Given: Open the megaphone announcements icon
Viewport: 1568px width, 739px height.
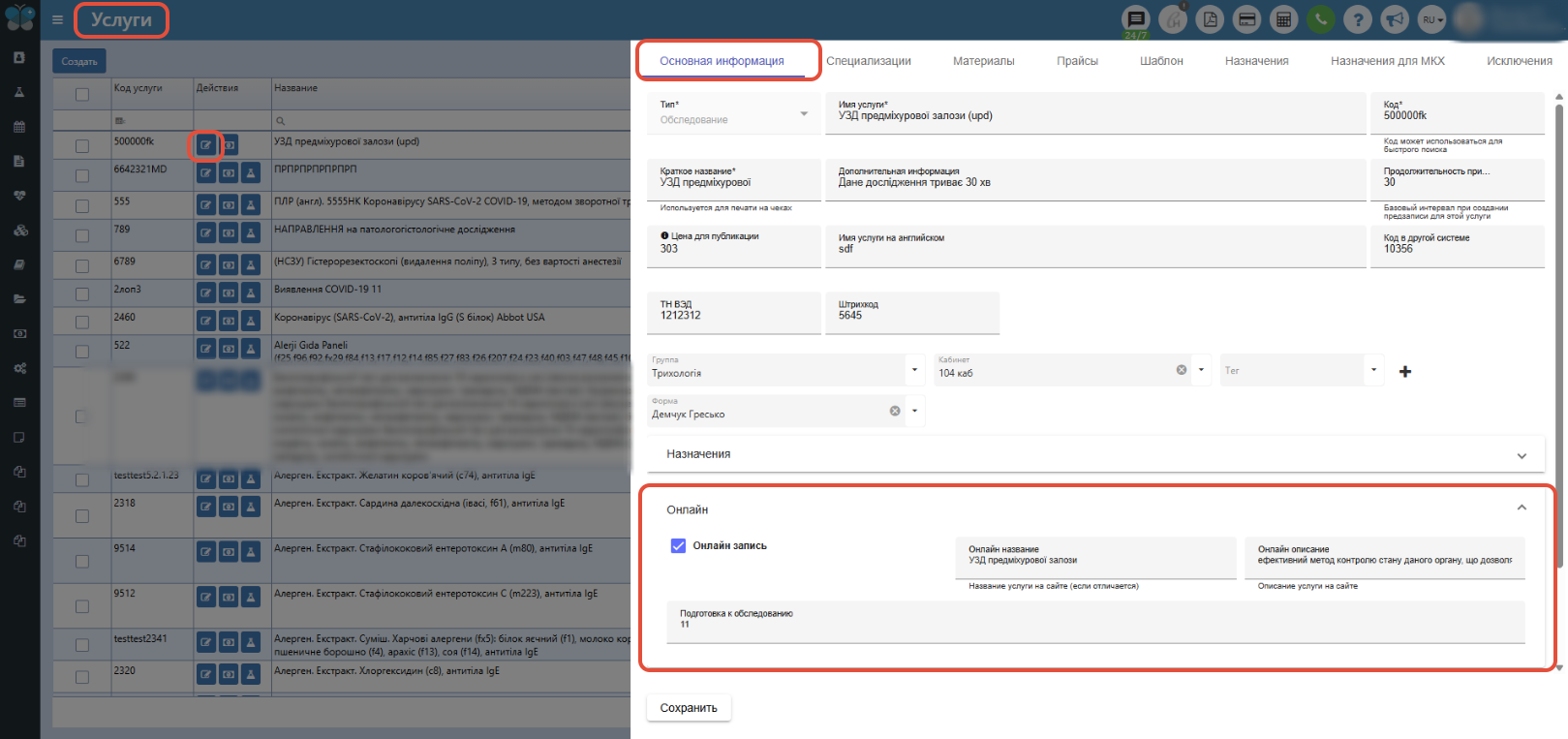Looking at the screenshot, I should [1395, 19].
